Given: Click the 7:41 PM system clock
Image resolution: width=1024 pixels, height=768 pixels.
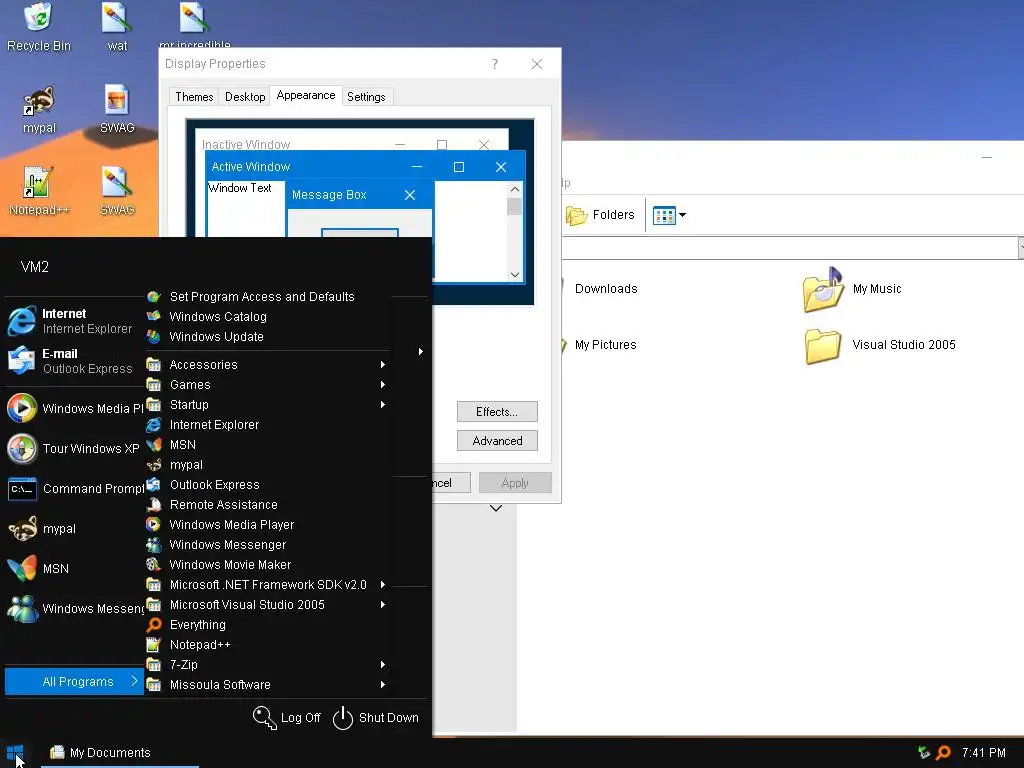Looking at the screenshot, I should click(x=984, y=753).
